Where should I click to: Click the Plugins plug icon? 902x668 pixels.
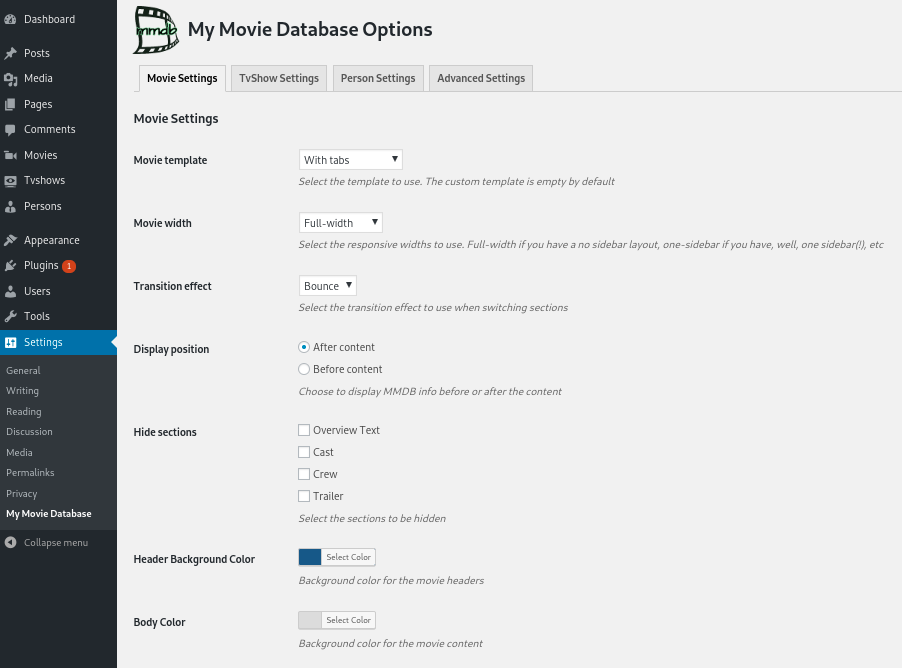point(10,265)
